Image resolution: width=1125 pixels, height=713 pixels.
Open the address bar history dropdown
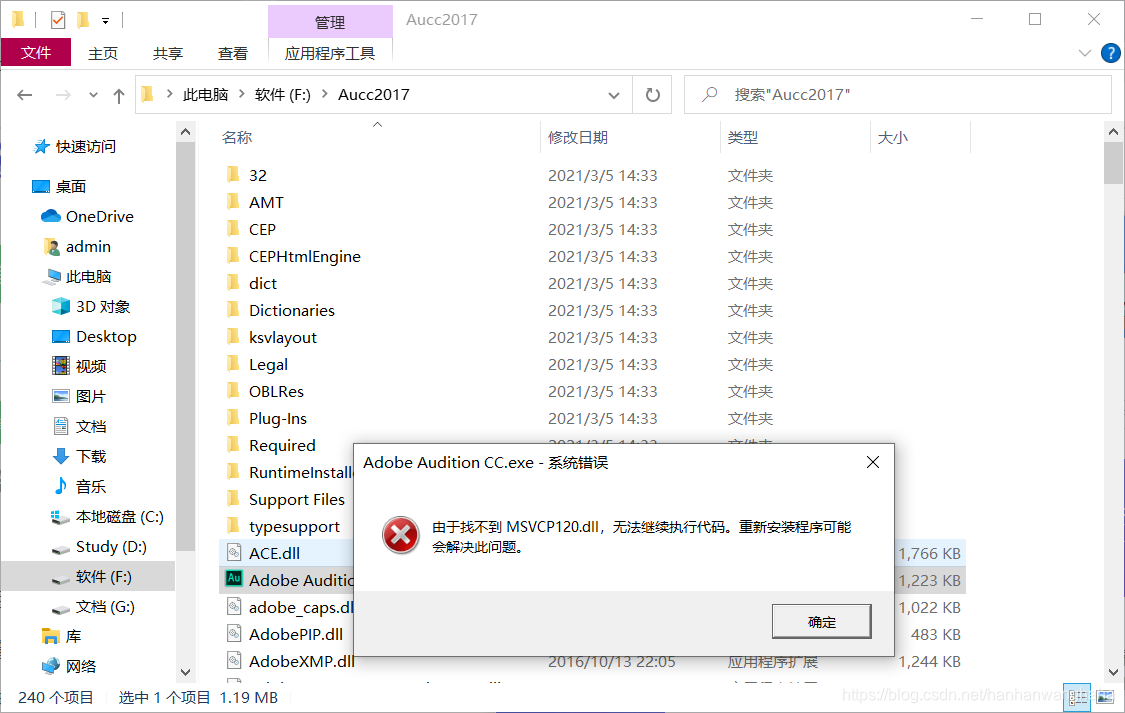coord(614,94)
